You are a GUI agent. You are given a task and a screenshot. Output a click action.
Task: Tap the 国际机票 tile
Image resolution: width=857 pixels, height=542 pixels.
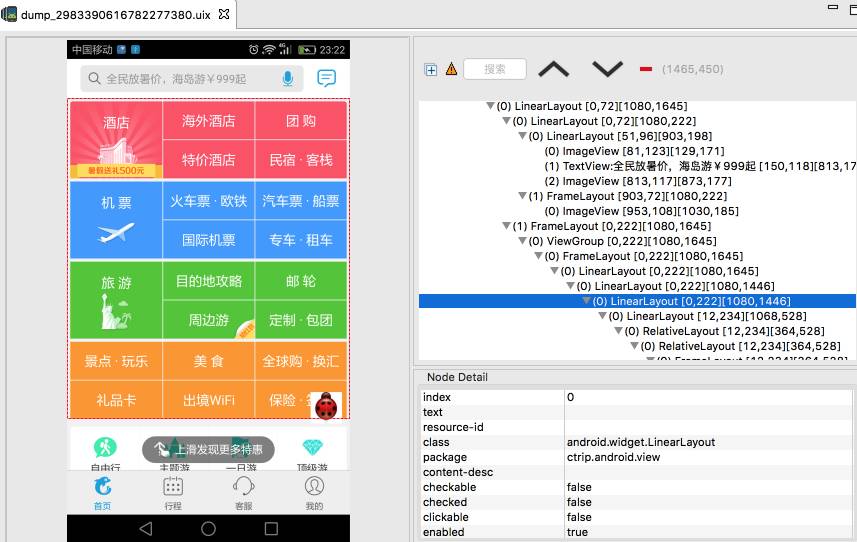[x=209, y=239]
